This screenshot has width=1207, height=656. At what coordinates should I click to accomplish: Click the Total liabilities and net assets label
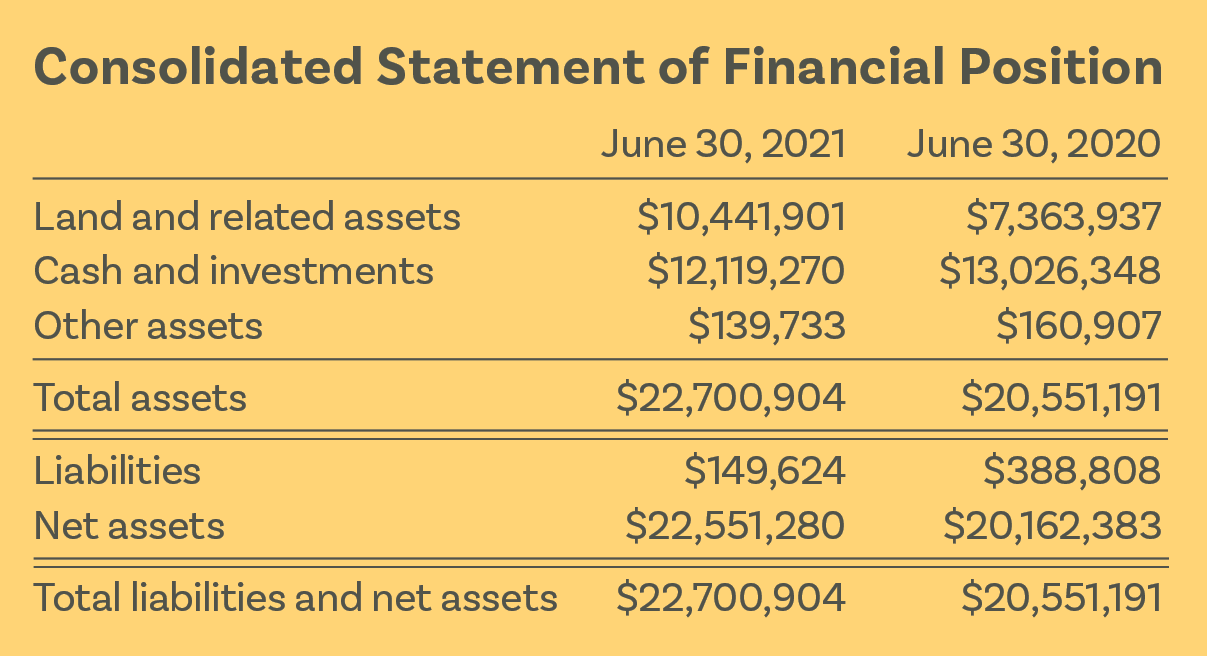295,597
